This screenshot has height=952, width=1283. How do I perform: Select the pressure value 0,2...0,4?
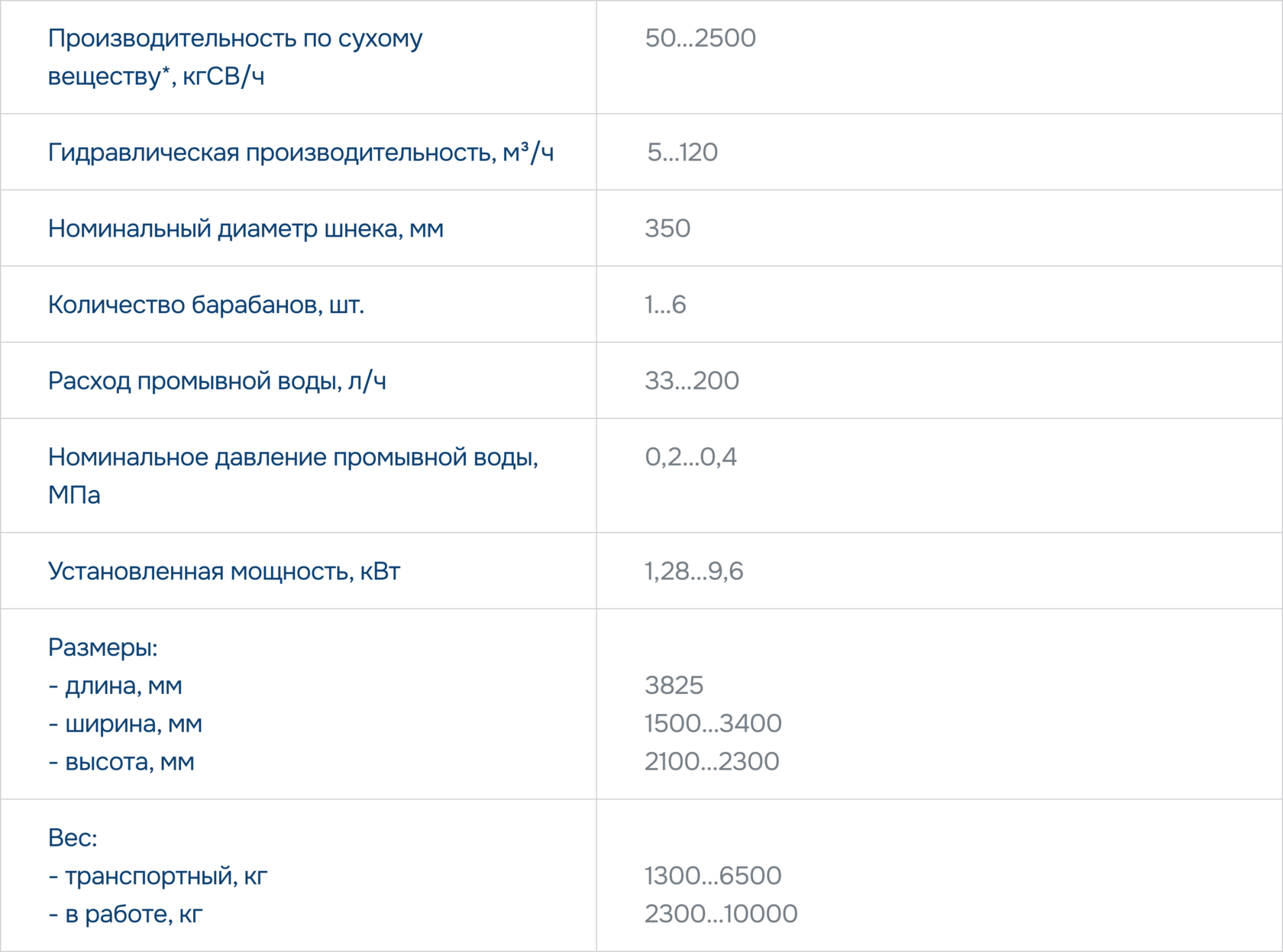[690, 457]
